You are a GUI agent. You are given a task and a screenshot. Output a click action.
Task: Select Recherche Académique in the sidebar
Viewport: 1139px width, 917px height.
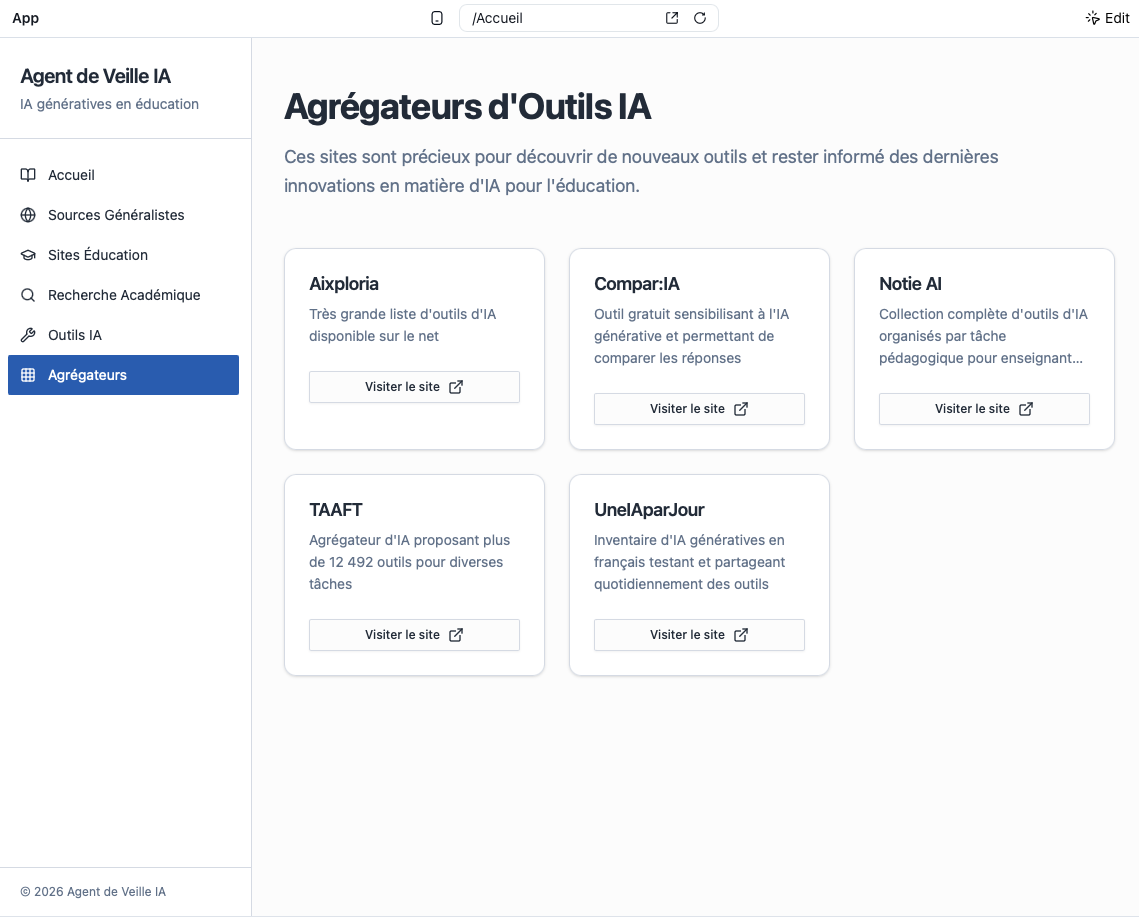[124, 295]
